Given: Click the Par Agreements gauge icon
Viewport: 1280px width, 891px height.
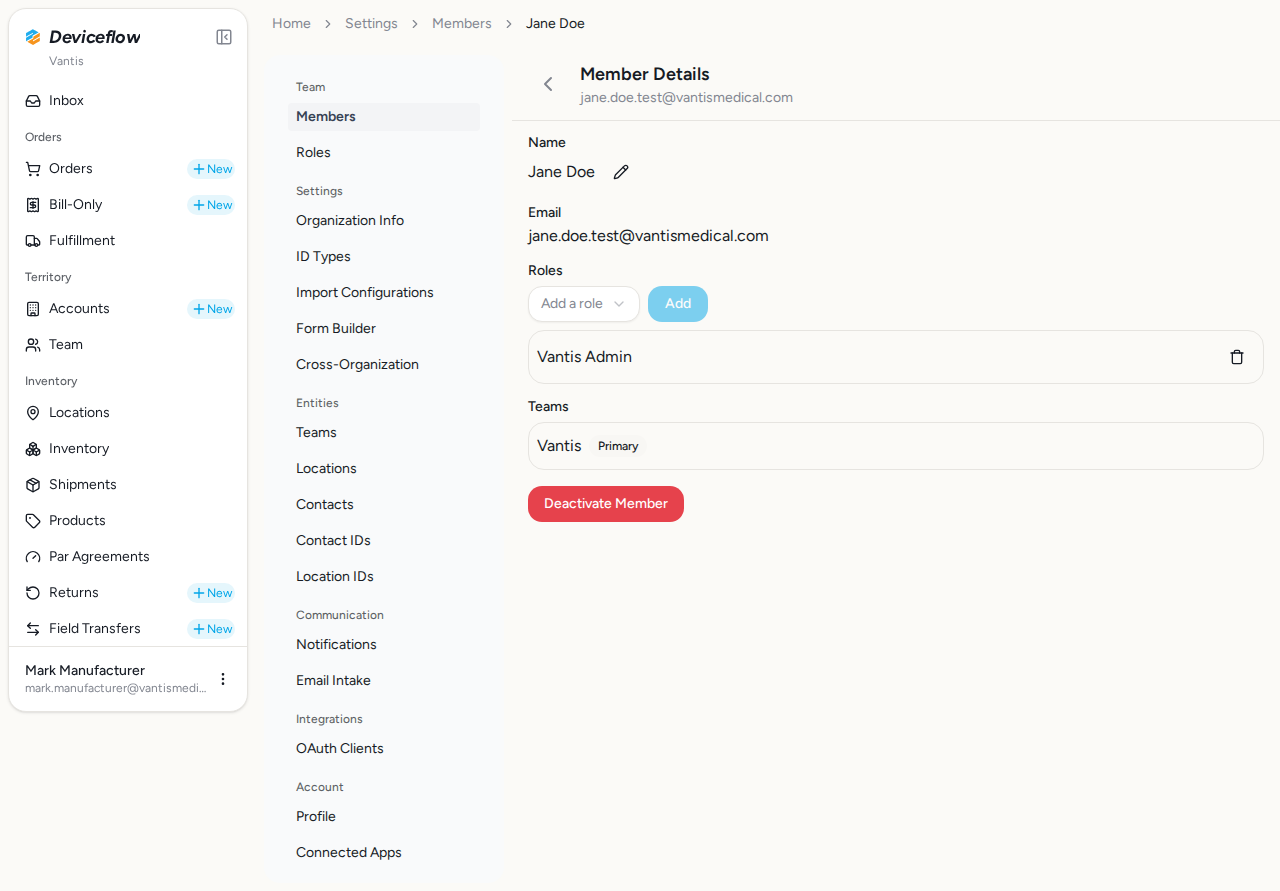Looking at the screenshot, I should click(33, 557).
